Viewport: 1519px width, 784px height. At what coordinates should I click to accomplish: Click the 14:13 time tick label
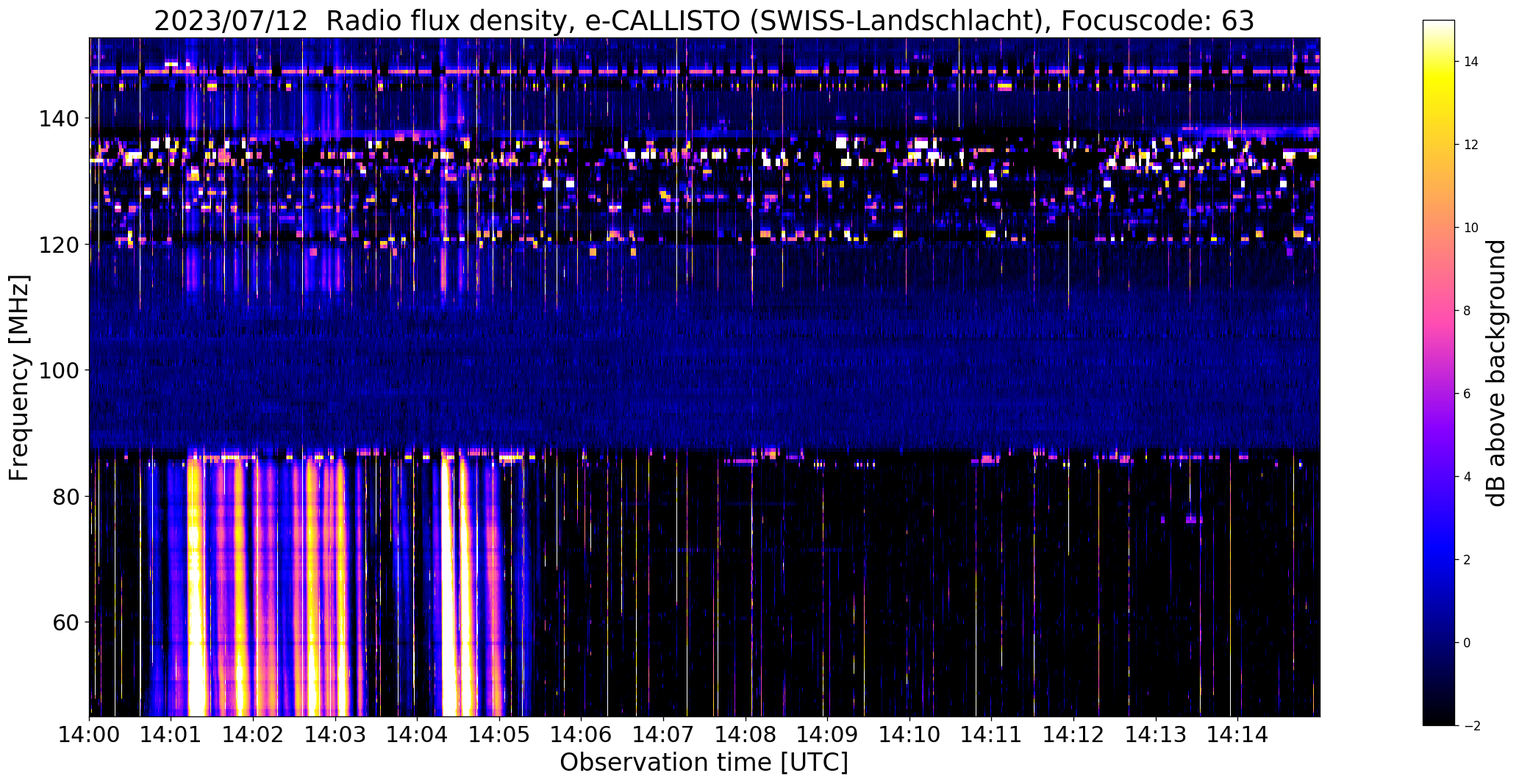(x=1155, y=733)
